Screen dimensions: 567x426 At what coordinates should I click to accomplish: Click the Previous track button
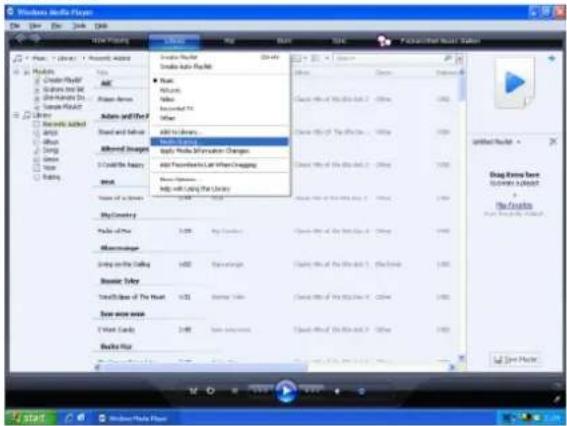(x=261, y=390)
